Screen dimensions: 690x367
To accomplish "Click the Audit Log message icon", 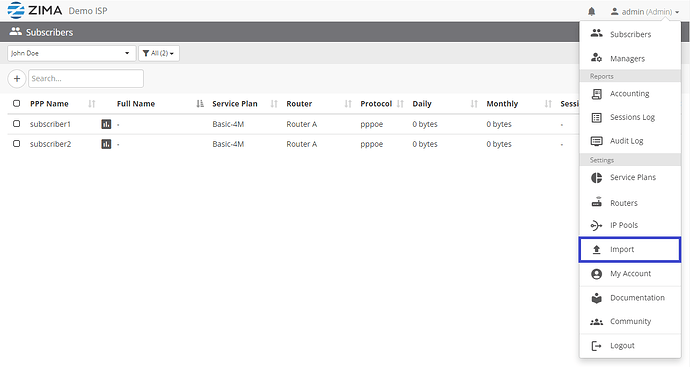I will tap(596, 141).
